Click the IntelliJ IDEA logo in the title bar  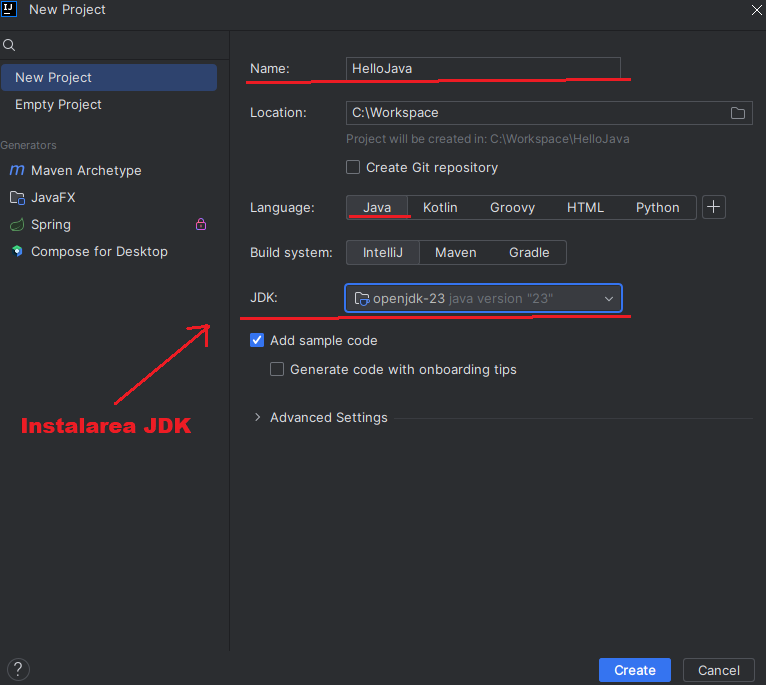[x=8, y=9]
